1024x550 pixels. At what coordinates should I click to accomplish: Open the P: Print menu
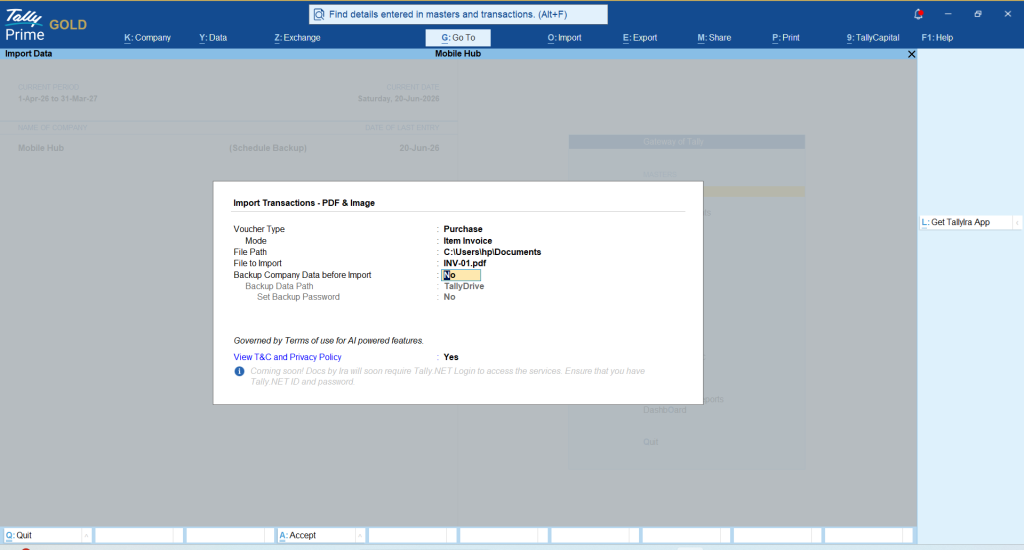coord(786,38)
